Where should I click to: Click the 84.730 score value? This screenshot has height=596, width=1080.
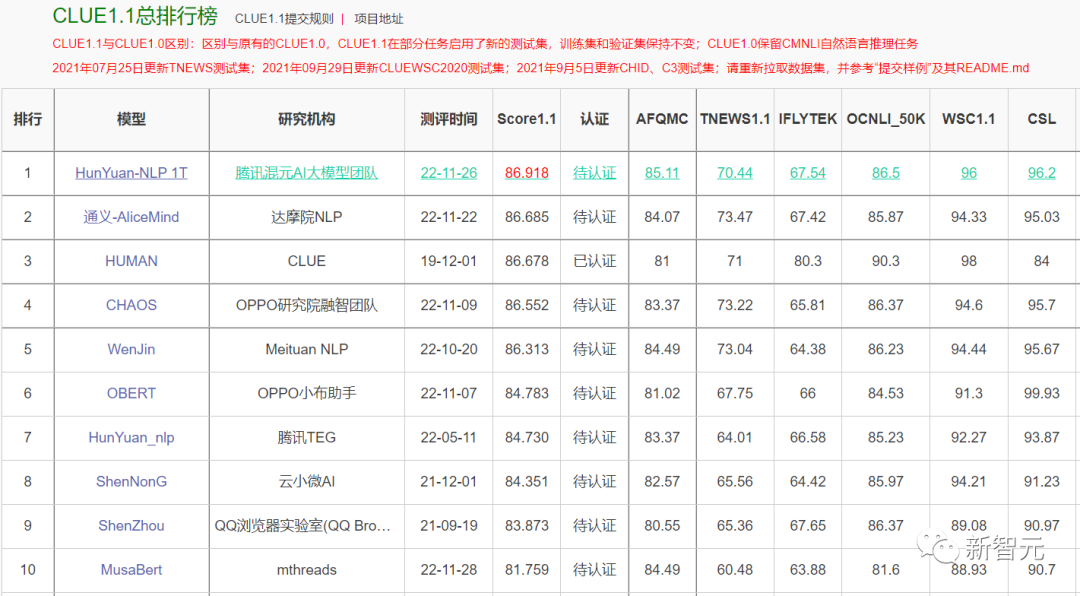tap(526, 438)
